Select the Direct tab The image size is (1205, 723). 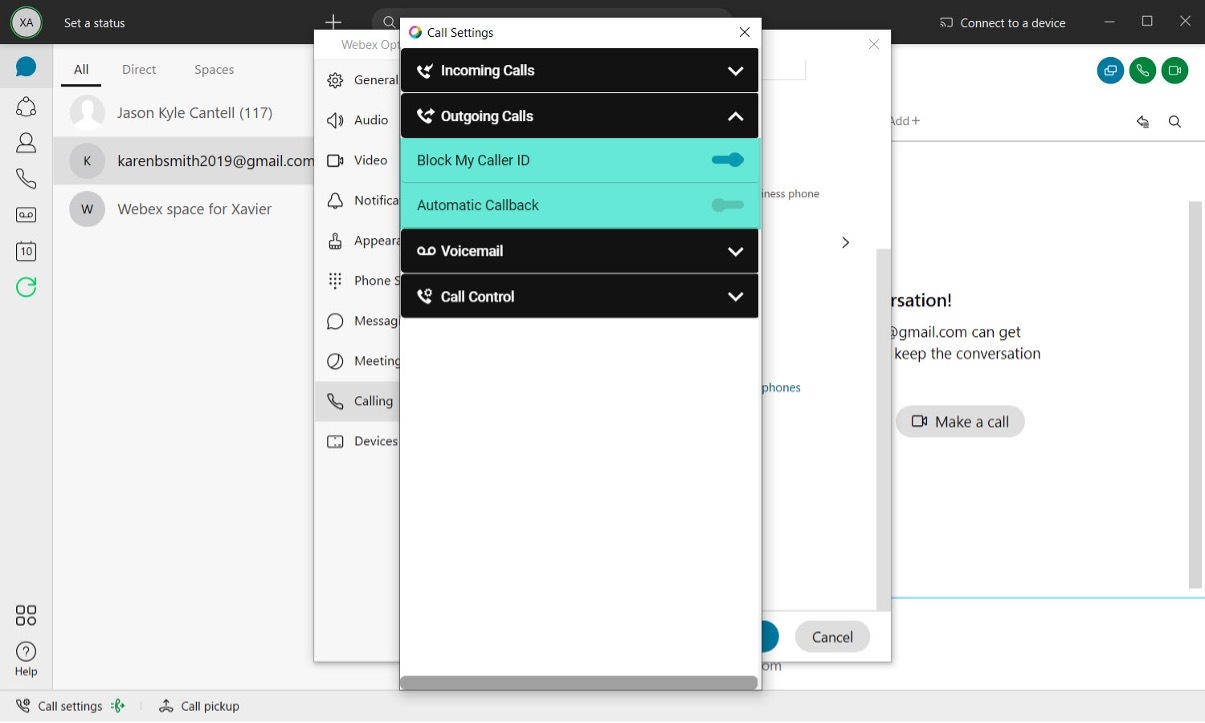click(x=139, y=69)
